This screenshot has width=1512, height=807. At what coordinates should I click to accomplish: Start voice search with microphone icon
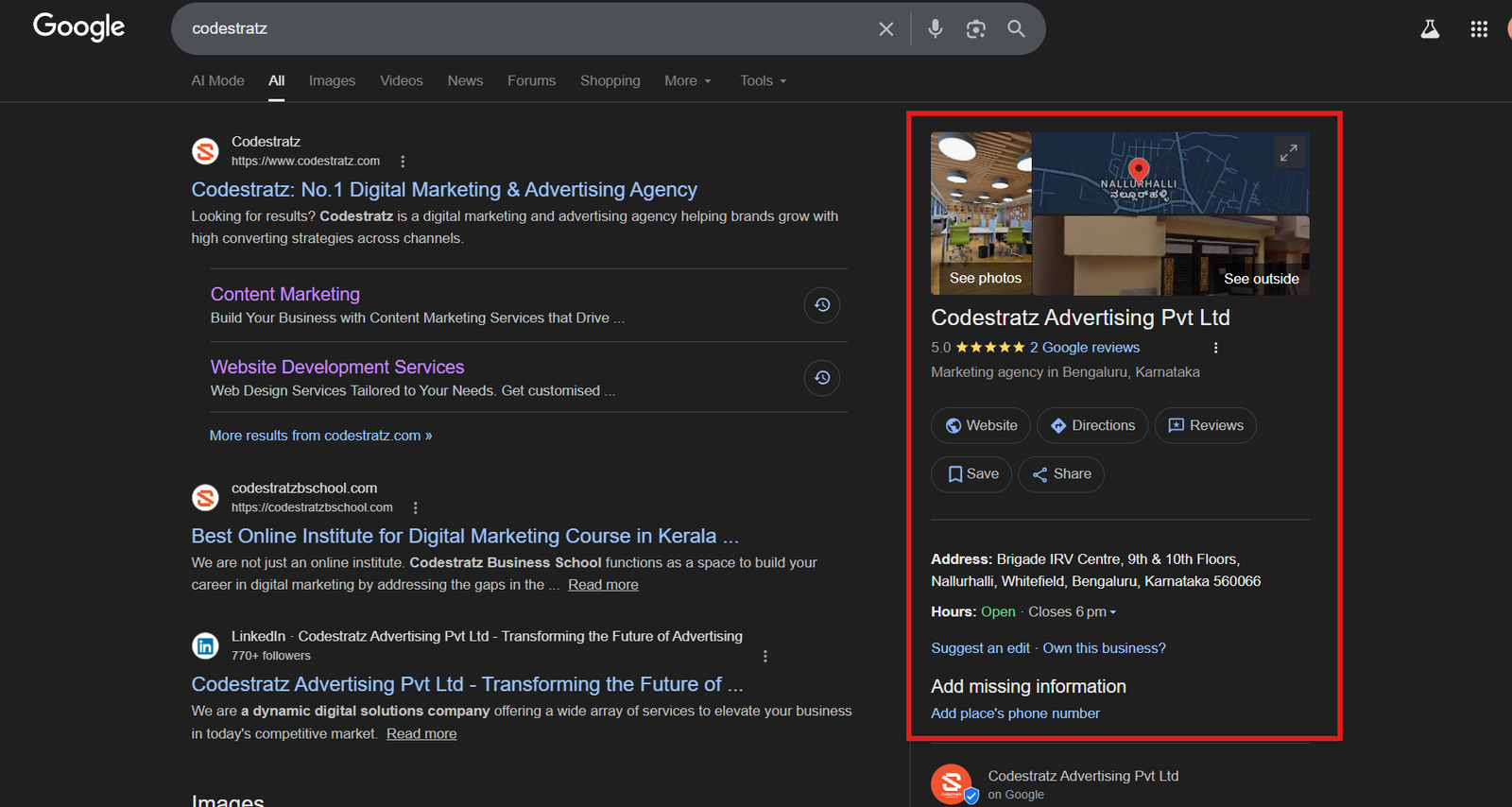point(935,28)
